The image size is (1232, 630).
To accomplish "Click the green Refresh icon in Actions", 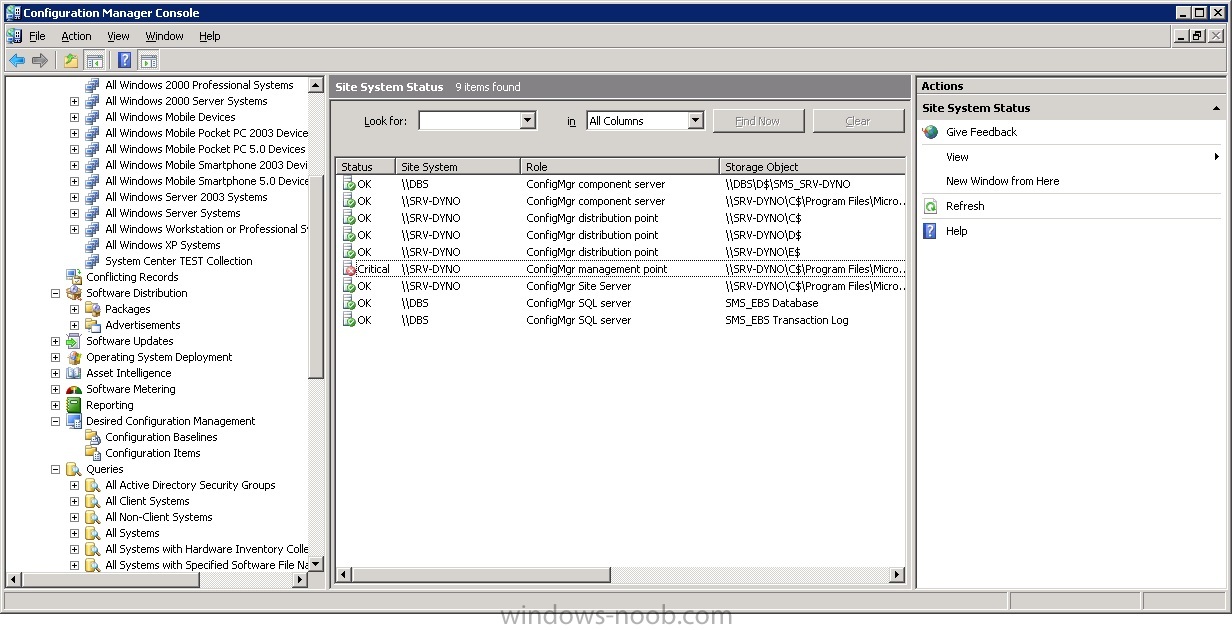I will pos(930,206).
